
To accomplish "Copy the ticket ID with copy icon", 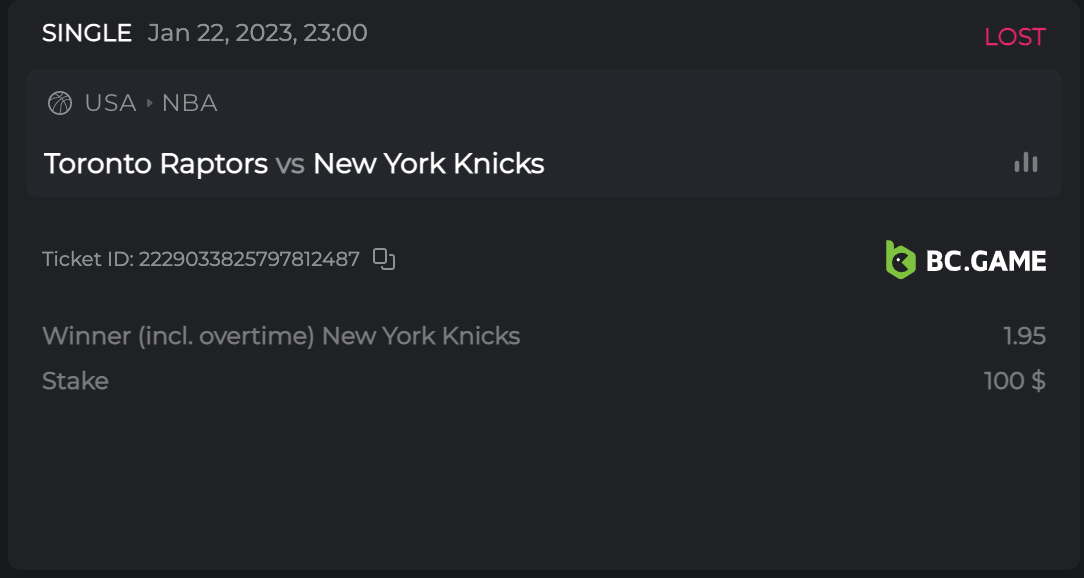I will (x=384, y=259).
